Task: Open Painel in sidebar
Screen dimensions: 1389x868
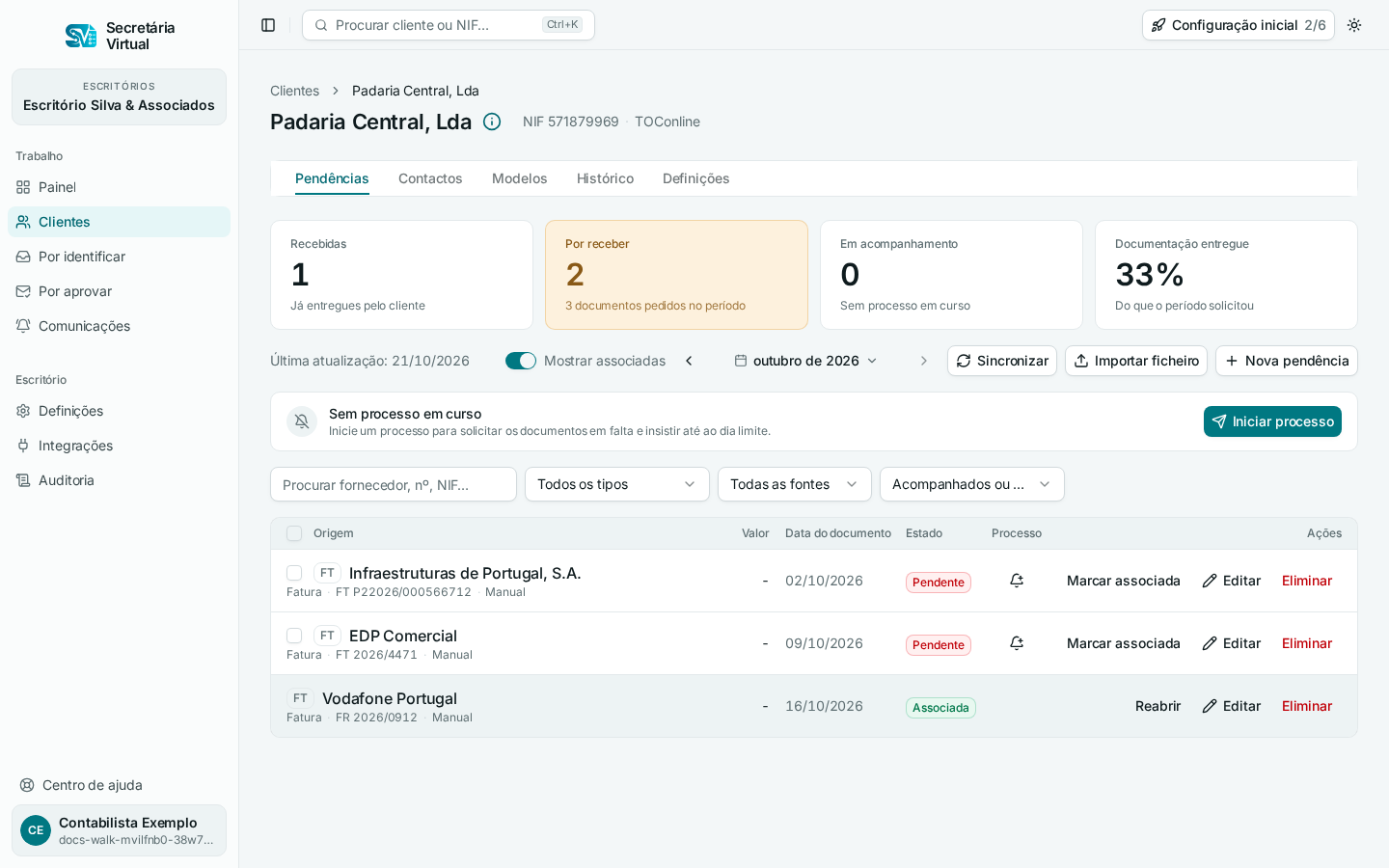Action: [x=120, y=187]
